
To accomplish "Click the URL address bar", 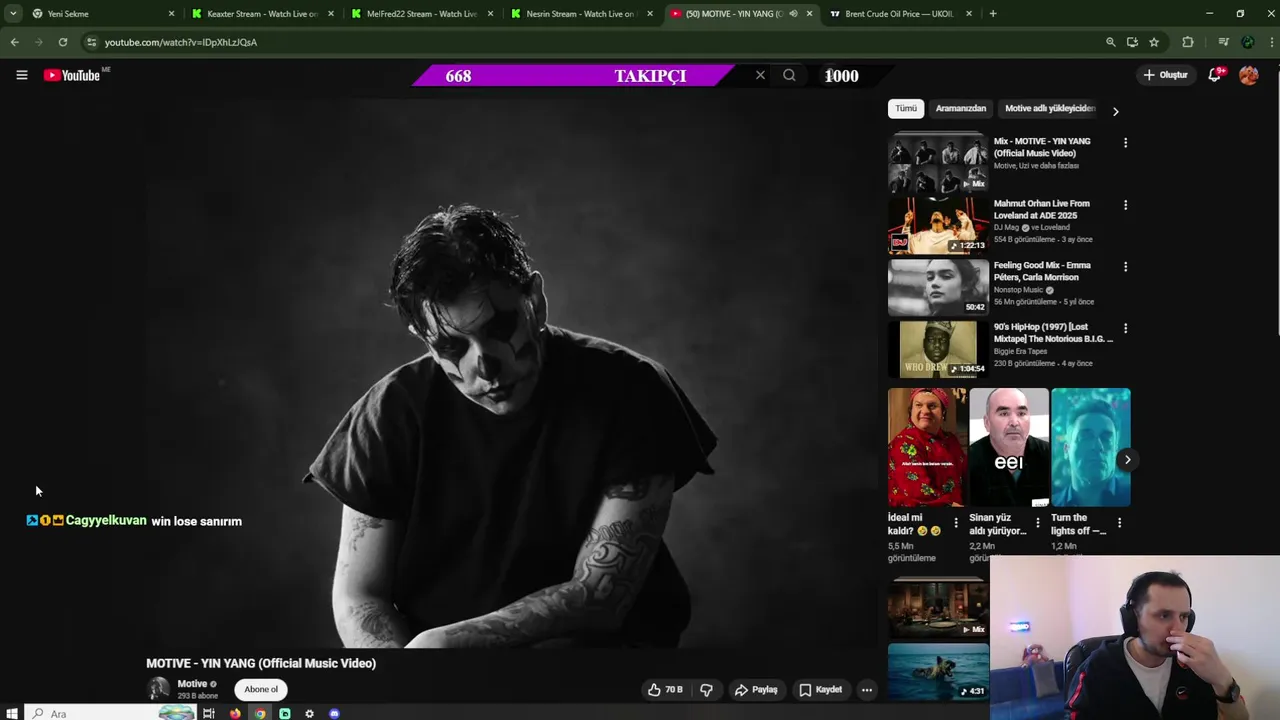I will point(590,42).
